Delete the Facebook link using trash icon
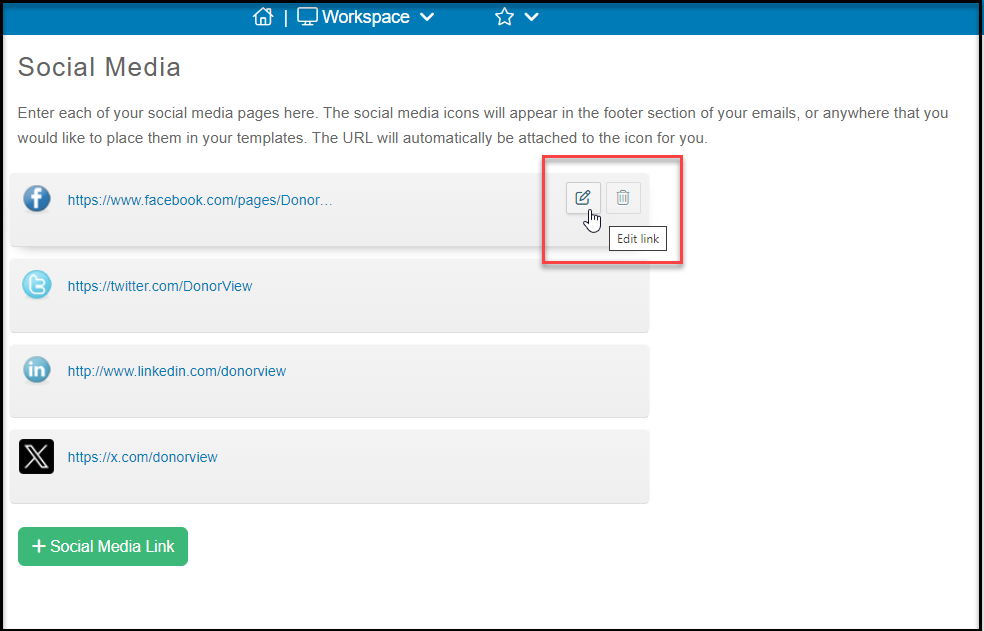The width and height of the screenshot is (984, 631). [623, 198]
